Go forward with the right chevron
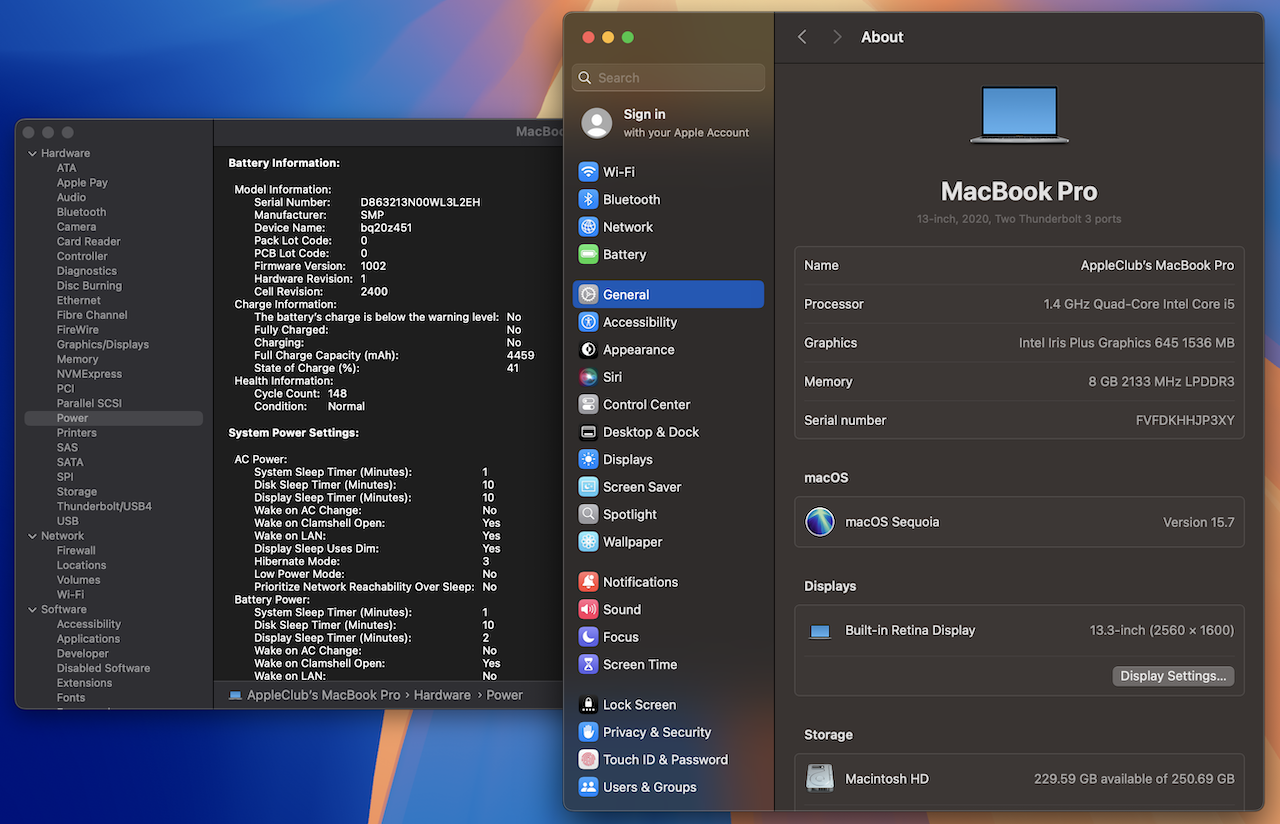 coord(837,37)
